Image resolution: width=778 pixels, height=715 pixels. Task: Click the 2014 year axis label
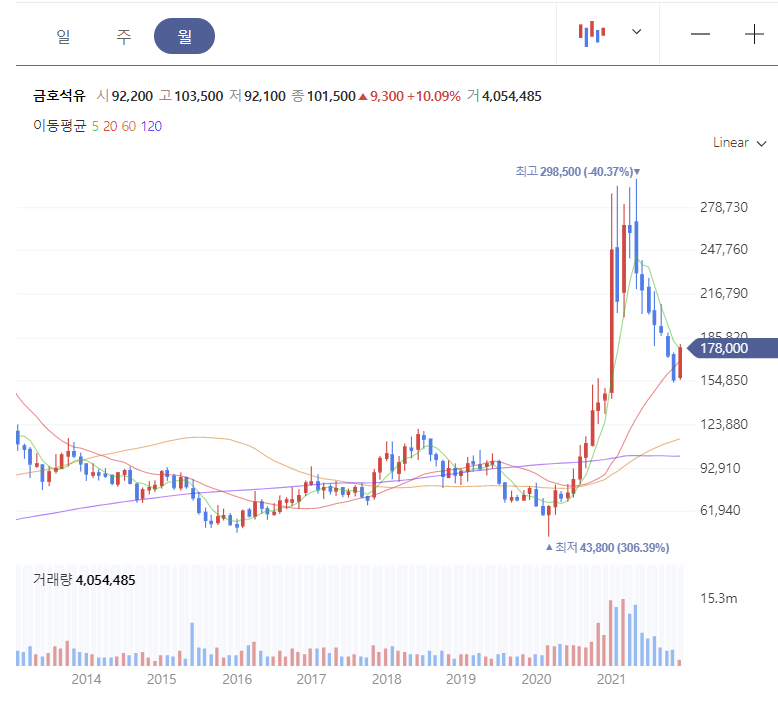pyautogui.click(x=86, y=679)
